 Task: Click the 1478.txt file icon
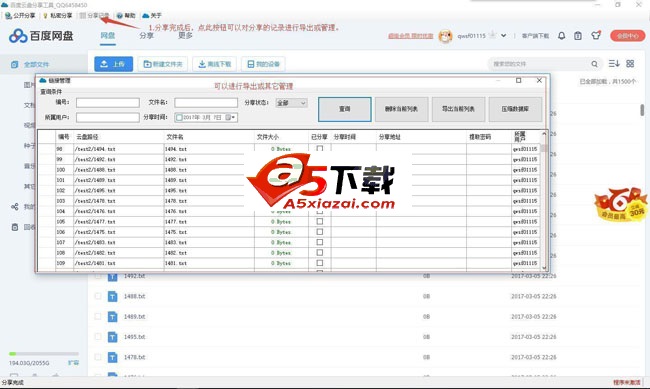[112, 357]
